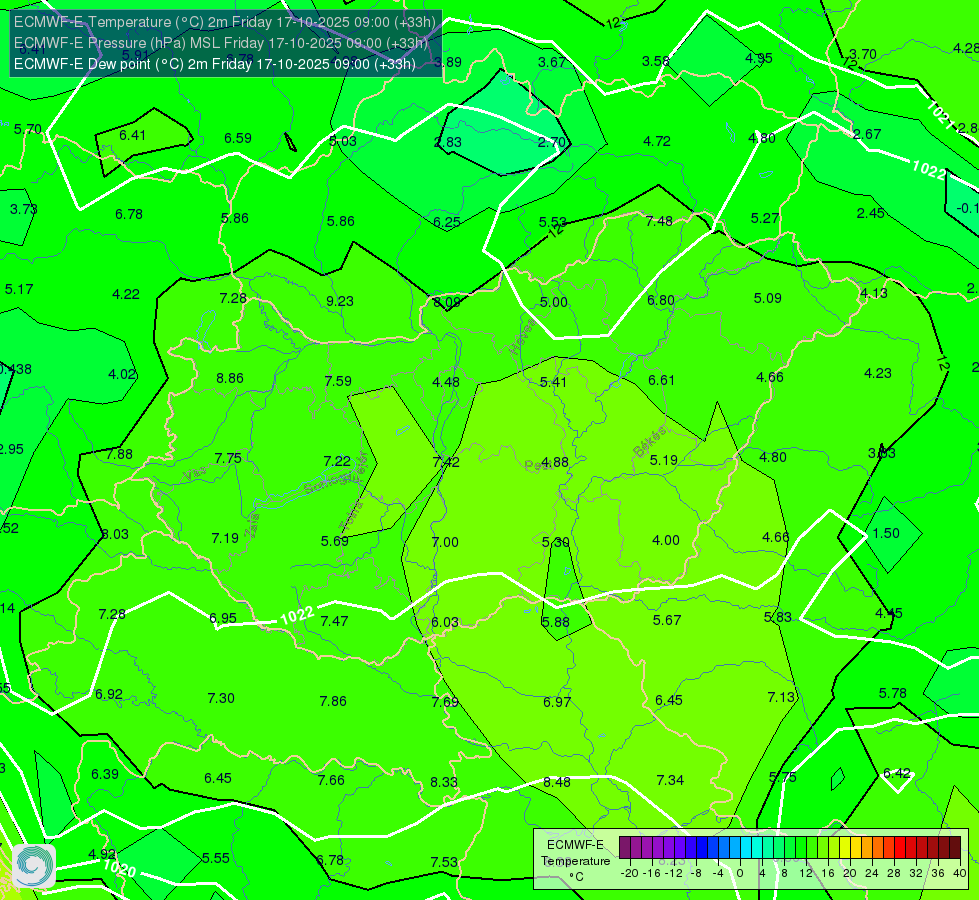Click the 6.59 dew point value
The image size is (979, 900).
pyautogui.click(x=238, y=138)
